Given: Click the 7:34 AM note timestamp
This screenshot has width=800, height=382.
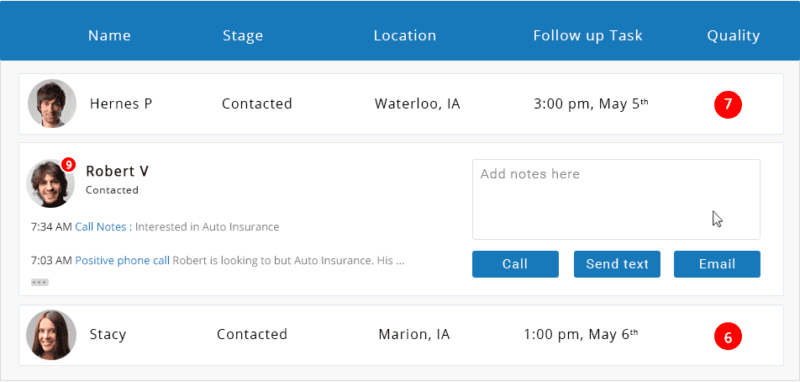Looking at the screenshot, I should click(52, 227).
